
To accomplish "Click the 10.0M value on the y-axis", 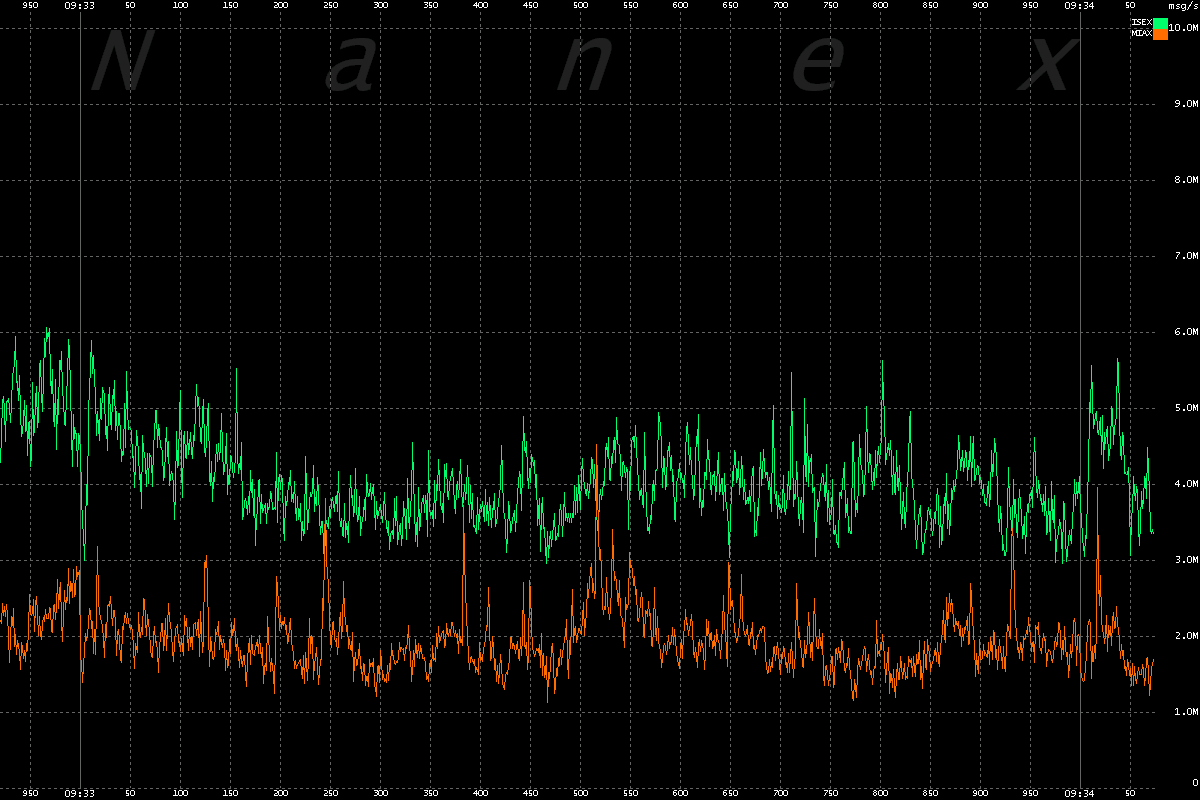I will coord(1183,28).
